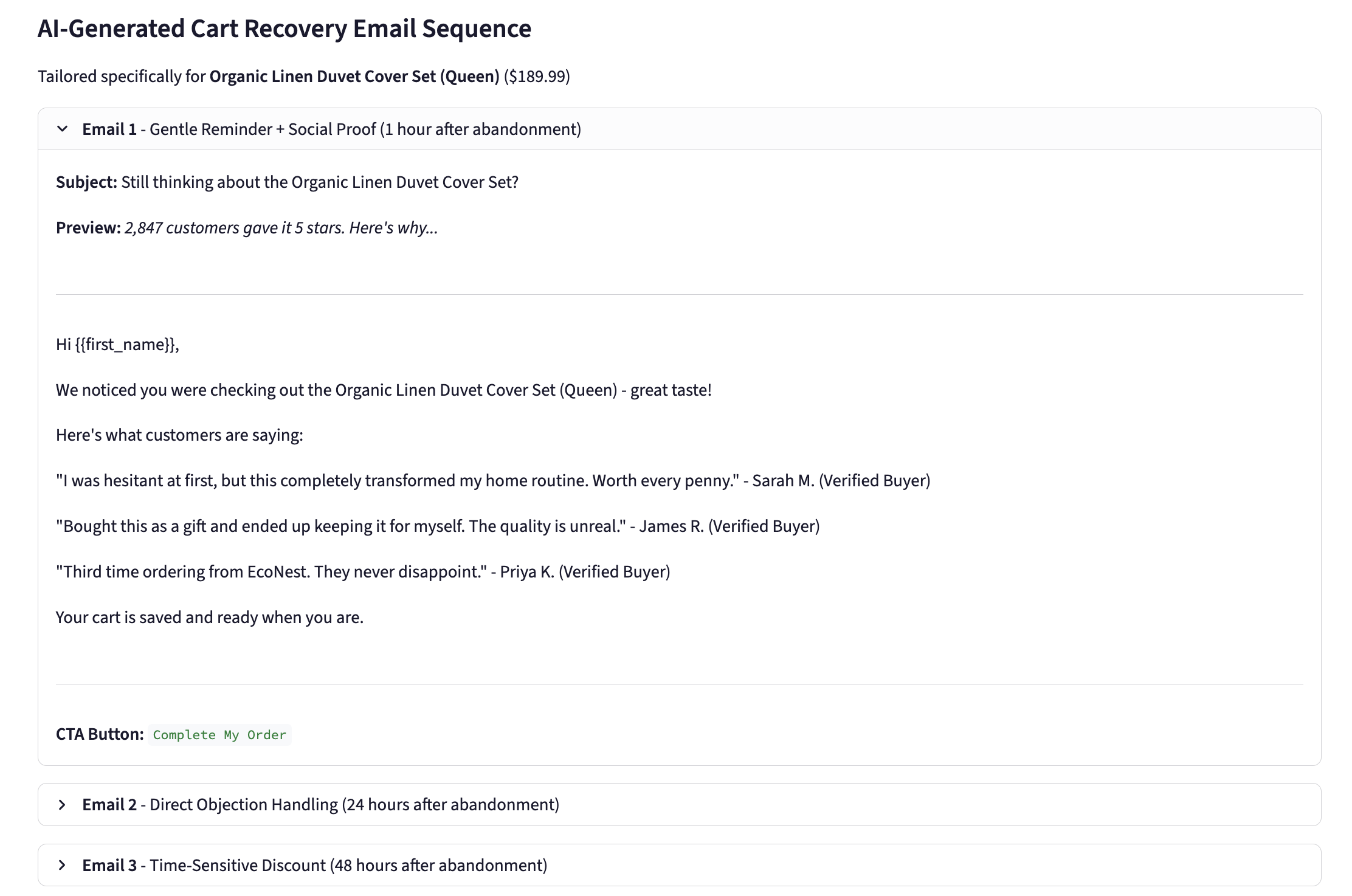The height and width of the screenshot is (896, 1352).
Task: Click the CTA Button label
Action: [100, 734]
